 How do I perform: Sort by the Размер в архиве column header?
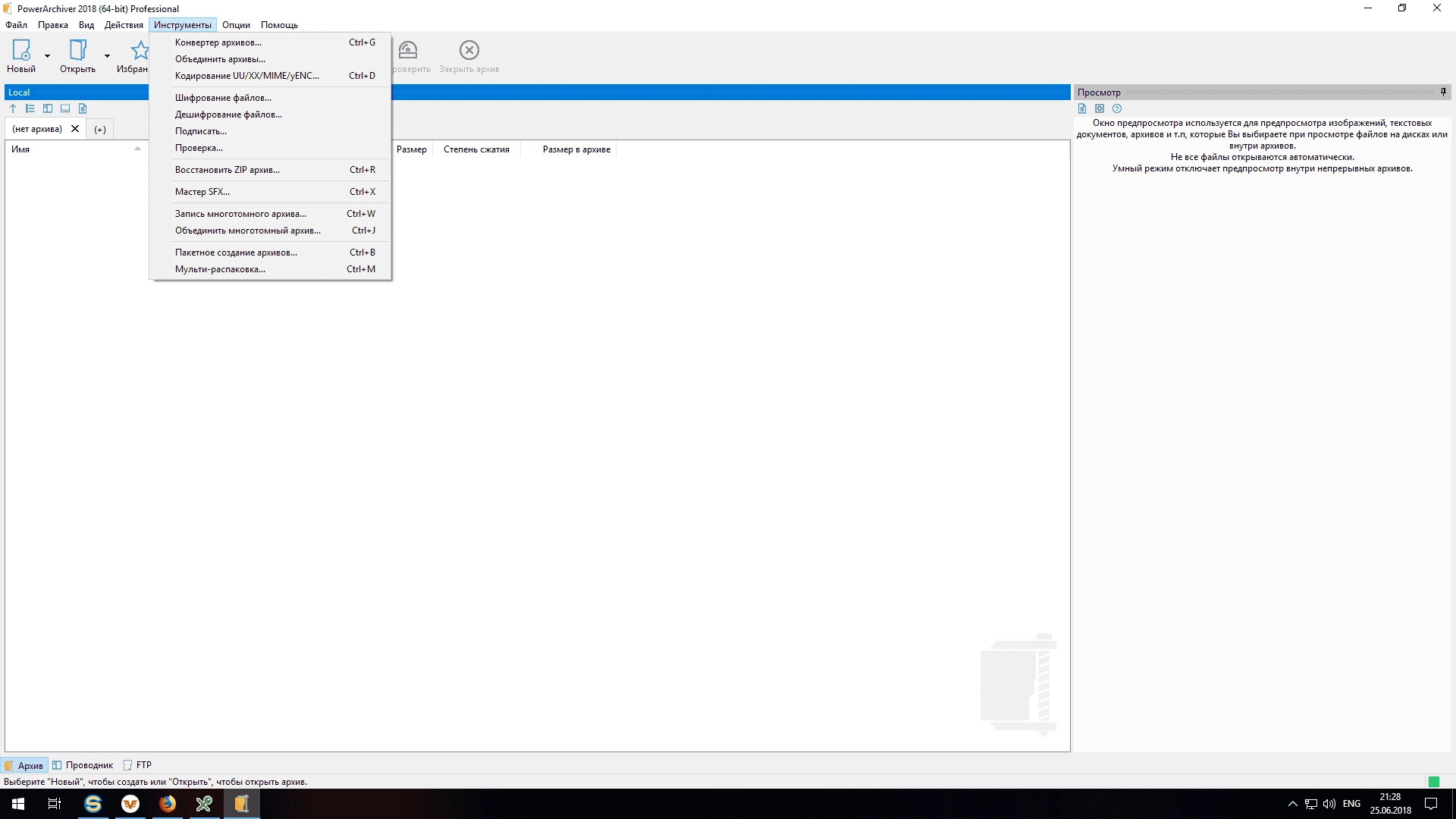(576, 149)
